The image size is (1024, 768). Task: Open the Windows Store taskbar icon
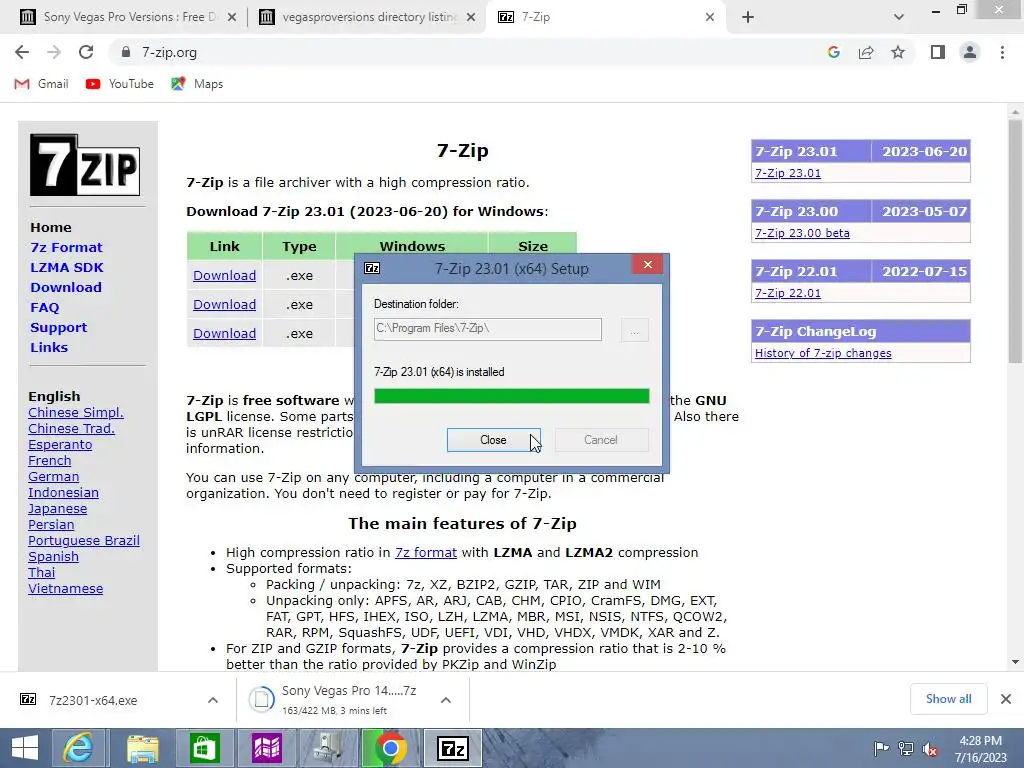204,748
